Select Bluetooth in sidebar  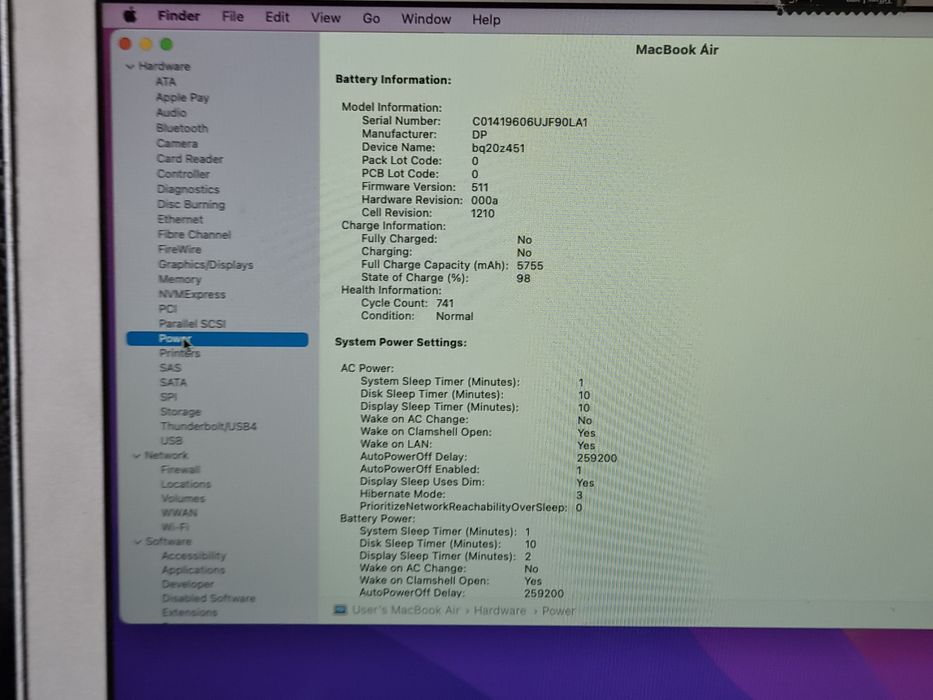[182, 128]
